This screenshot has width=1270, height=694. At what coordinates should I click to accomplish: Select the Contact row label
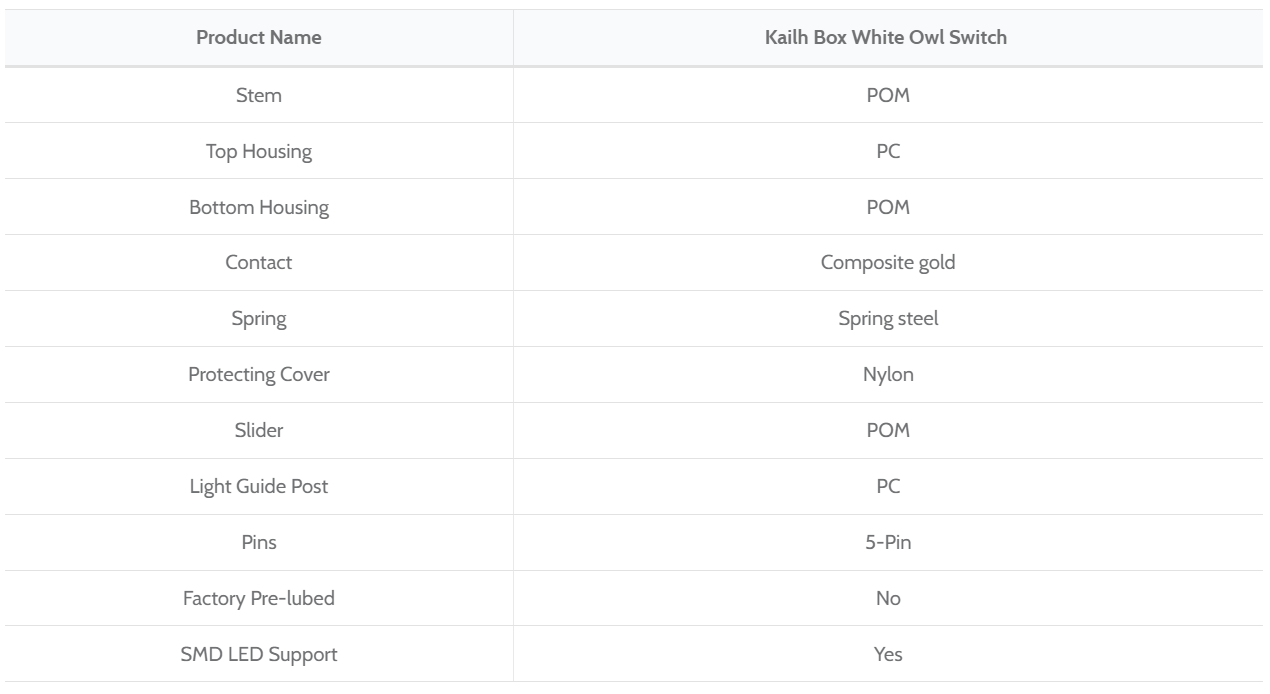[258, 263]
